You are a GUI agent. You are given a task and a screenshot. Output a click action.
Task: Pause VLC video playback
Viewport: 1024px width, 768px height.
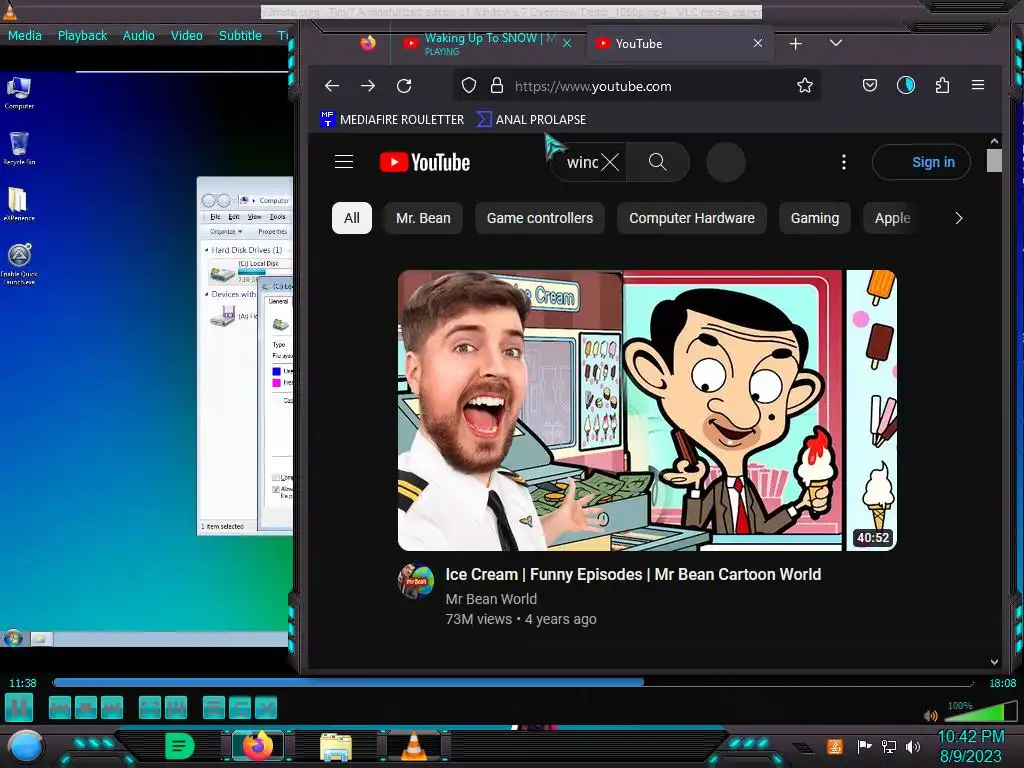pos(19,707)
